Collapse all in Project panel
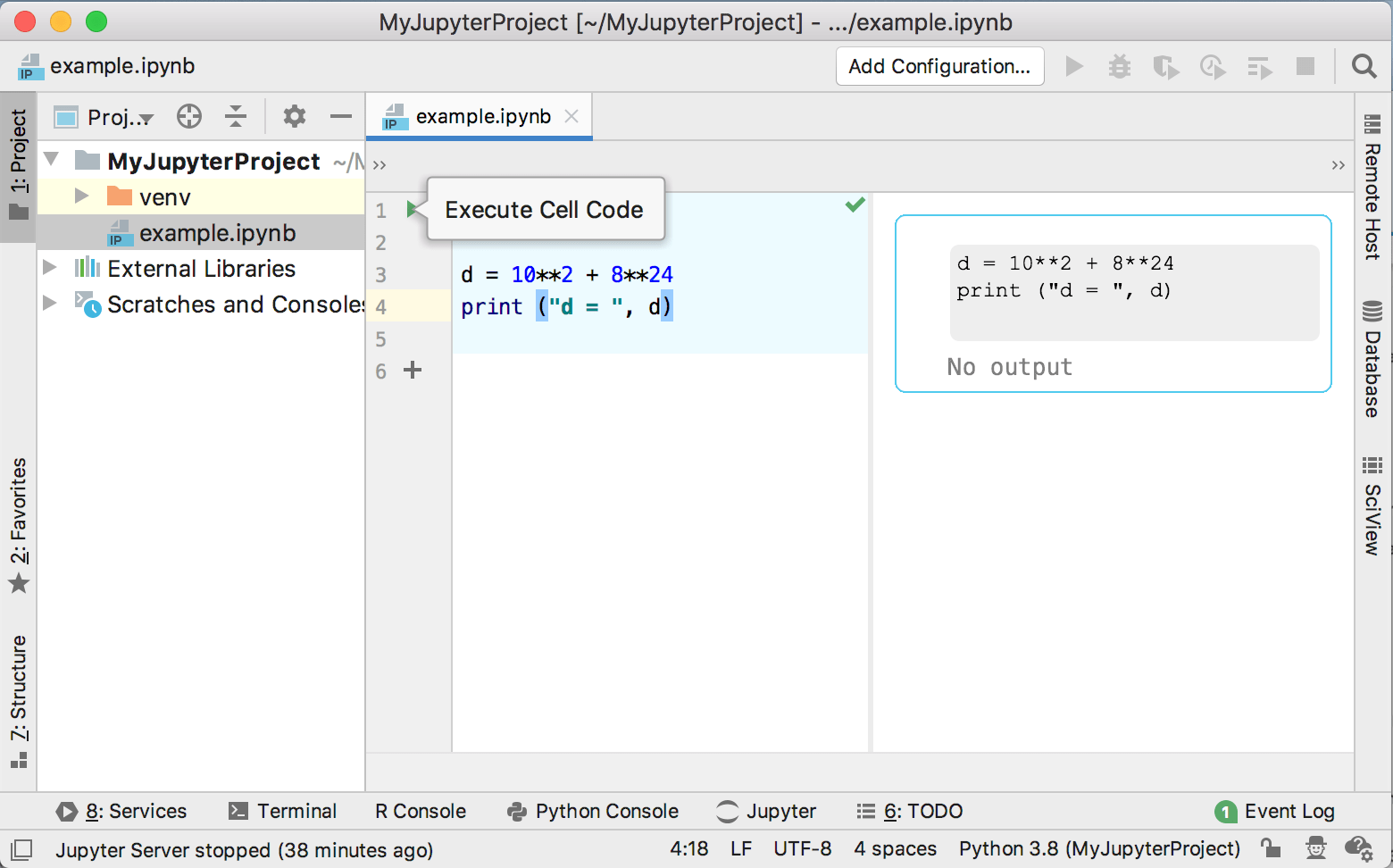Image resolution: width=1393 pixels, height=868 pixels. (236, 116)
